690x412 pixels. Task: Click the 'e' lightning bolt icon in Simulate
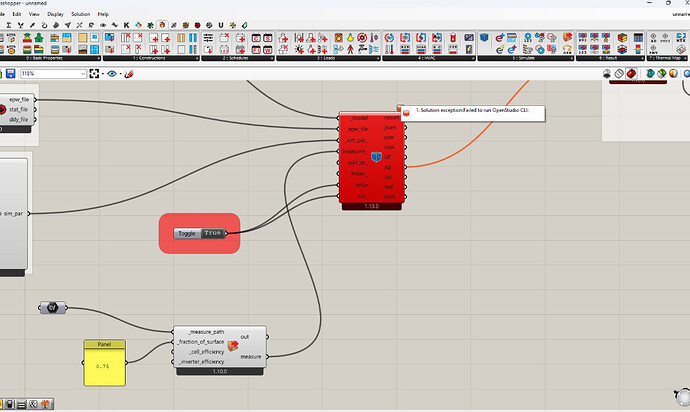(499, 49)
